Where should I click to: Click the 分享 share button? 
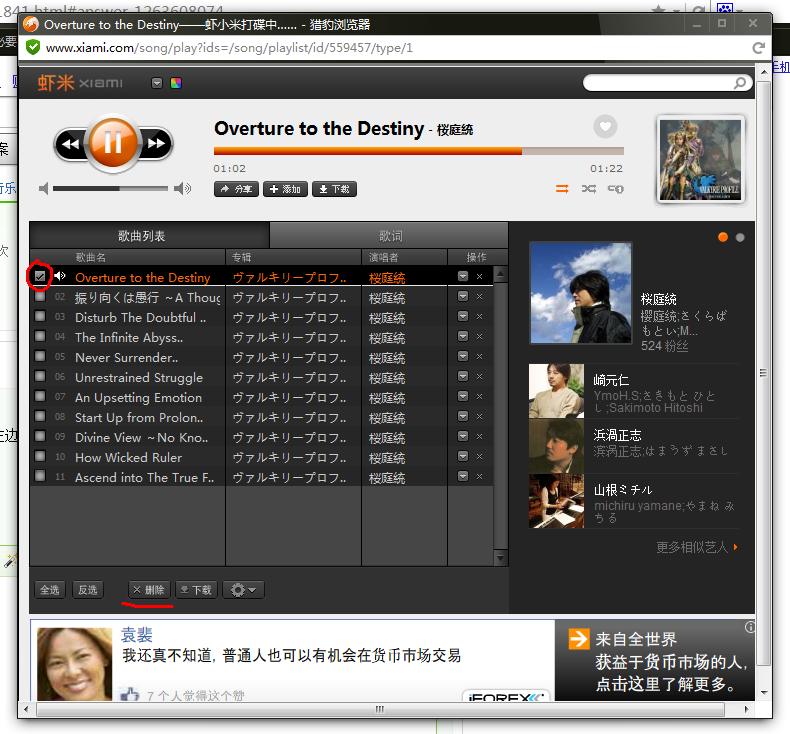click(x=236, y=189)
